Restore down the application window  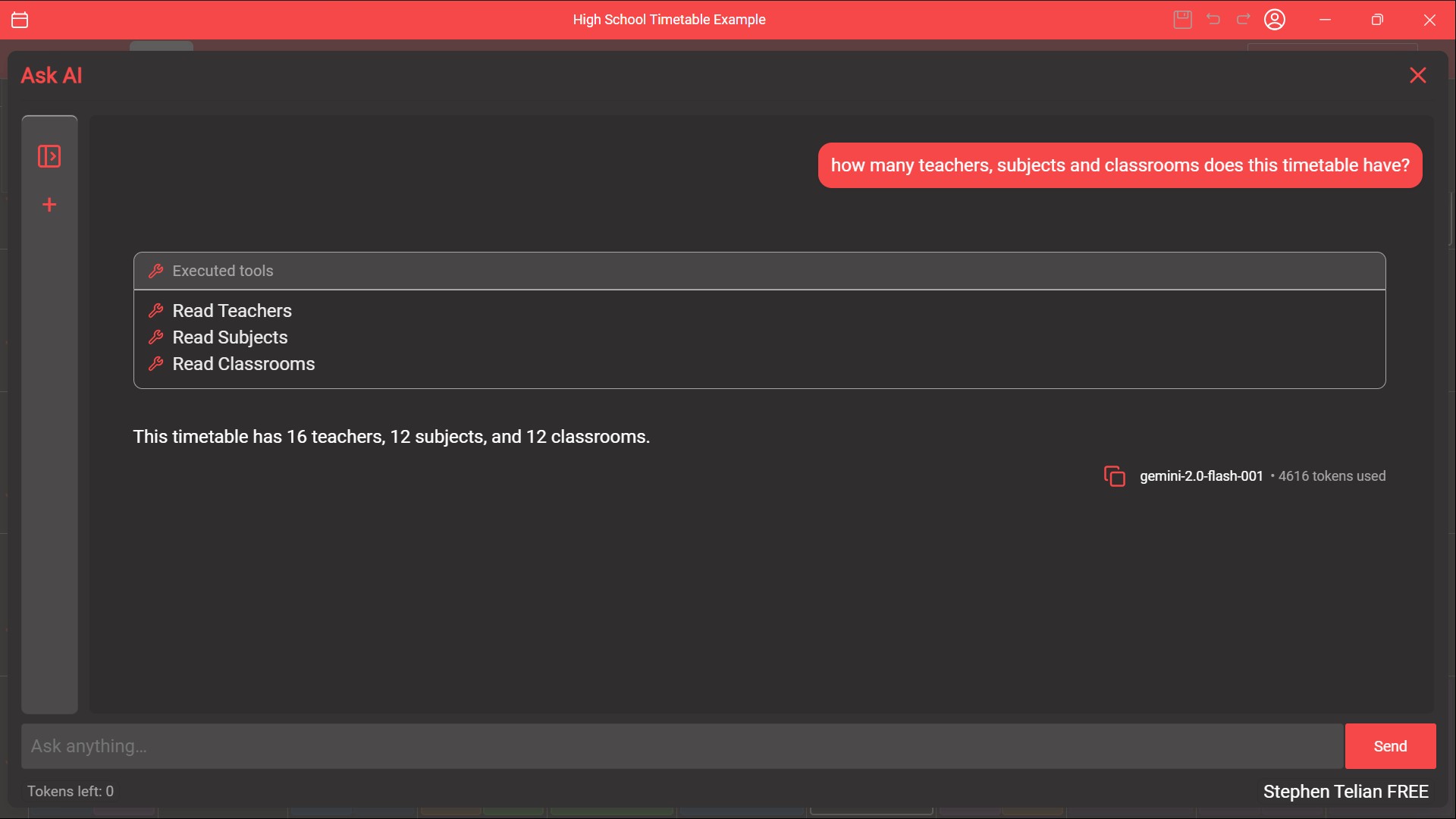click(1377, 20)
